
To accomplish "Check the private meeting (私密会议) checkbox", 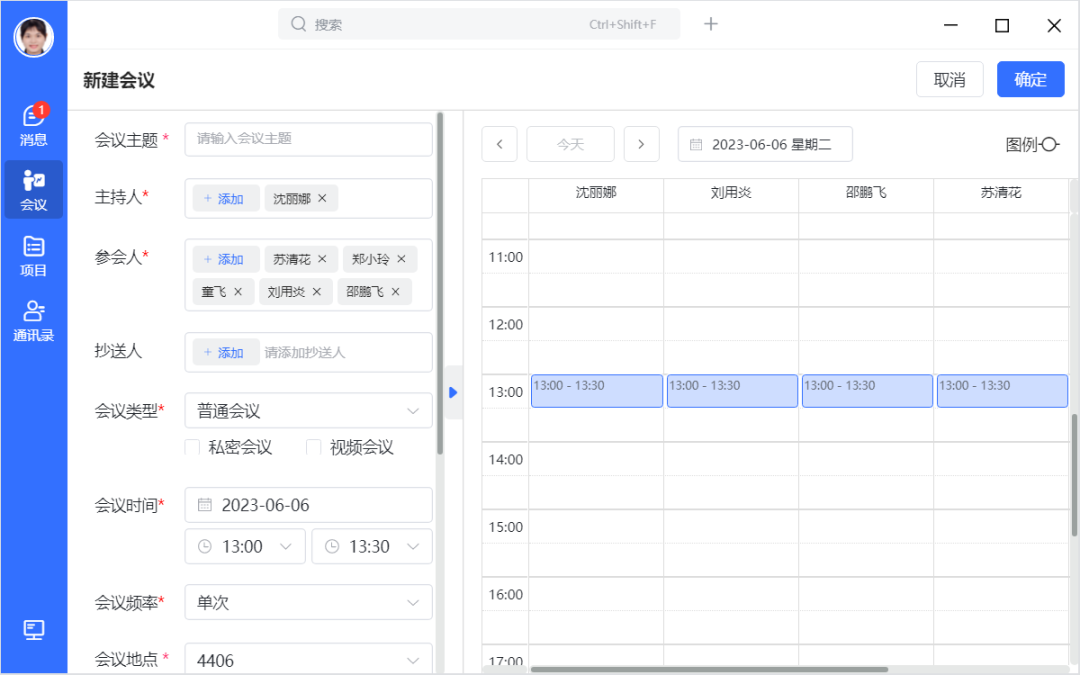I will click(x=192, y=448).
